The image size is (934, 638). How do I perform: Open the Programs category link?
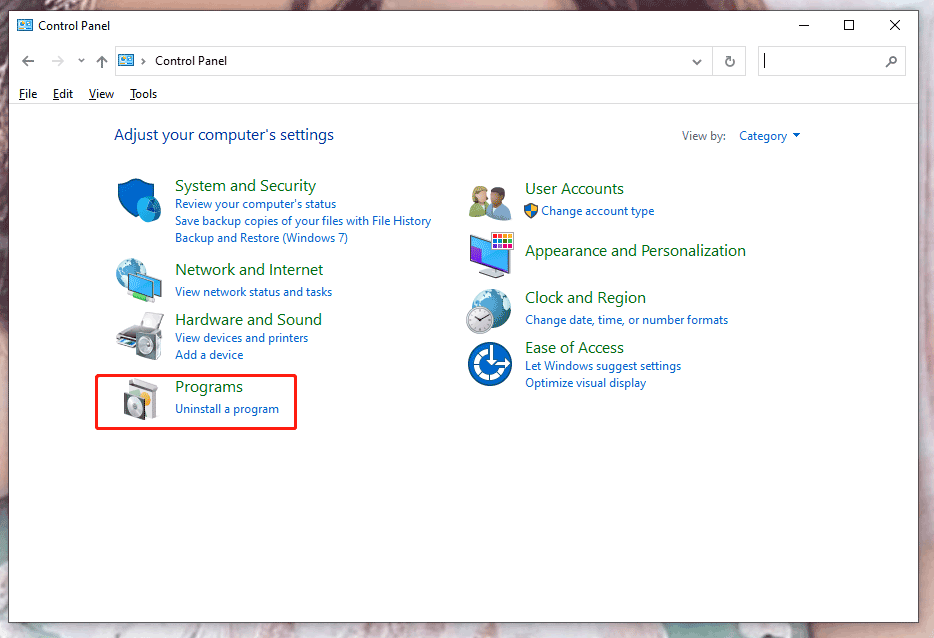[209, 387]
